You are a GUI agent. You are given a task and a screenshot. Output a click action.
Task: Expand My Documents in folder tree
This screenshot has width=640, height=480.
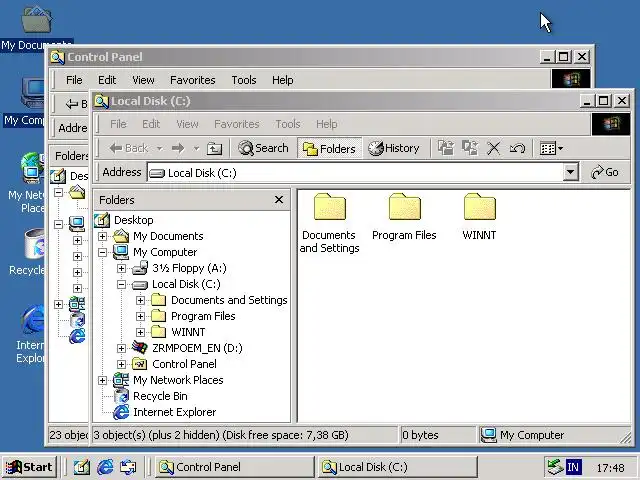102,236
